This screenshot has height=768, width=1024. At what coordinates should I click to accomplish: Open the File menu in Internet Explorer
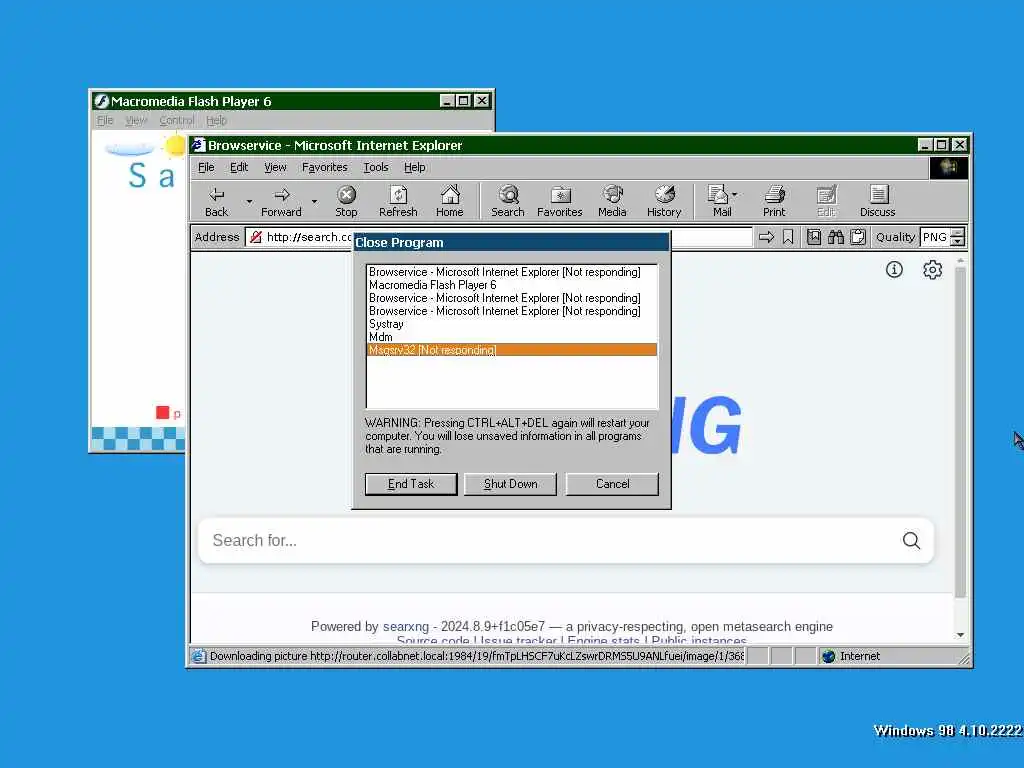tap(206, 167)
